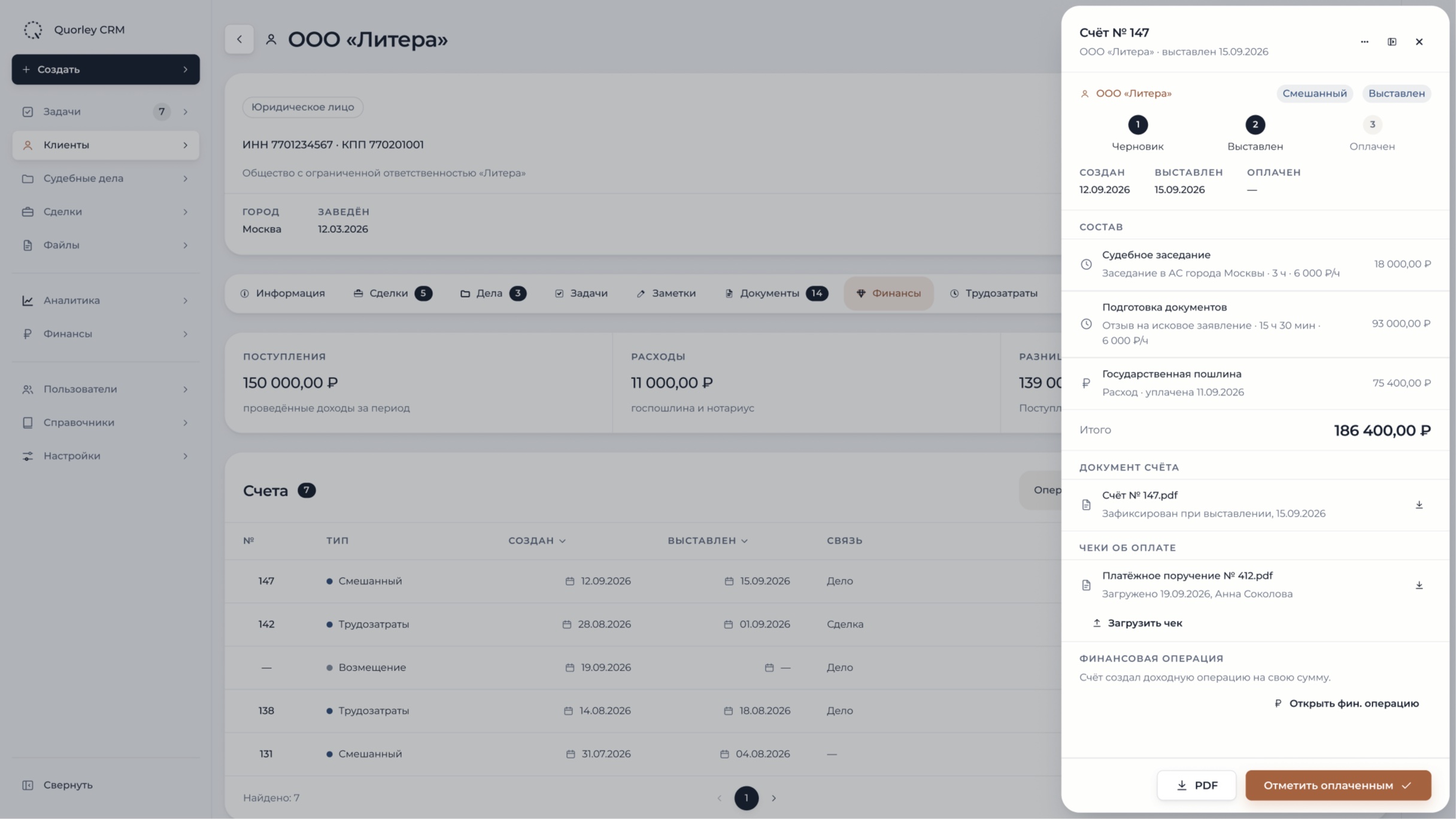Expand the Создать button chevron

point(186,69)
